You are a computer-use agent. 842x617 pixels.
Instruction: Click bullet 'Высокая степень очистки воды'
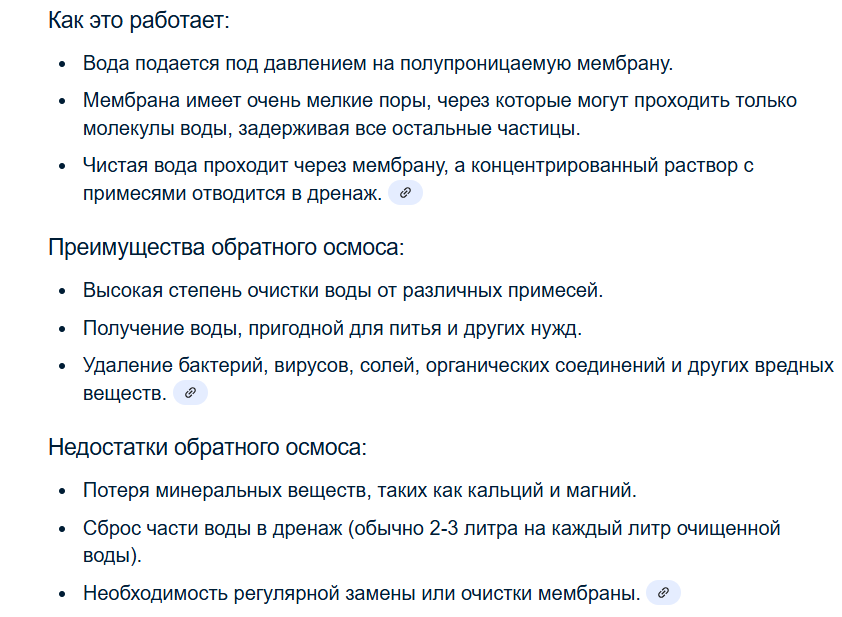(343, 291)
